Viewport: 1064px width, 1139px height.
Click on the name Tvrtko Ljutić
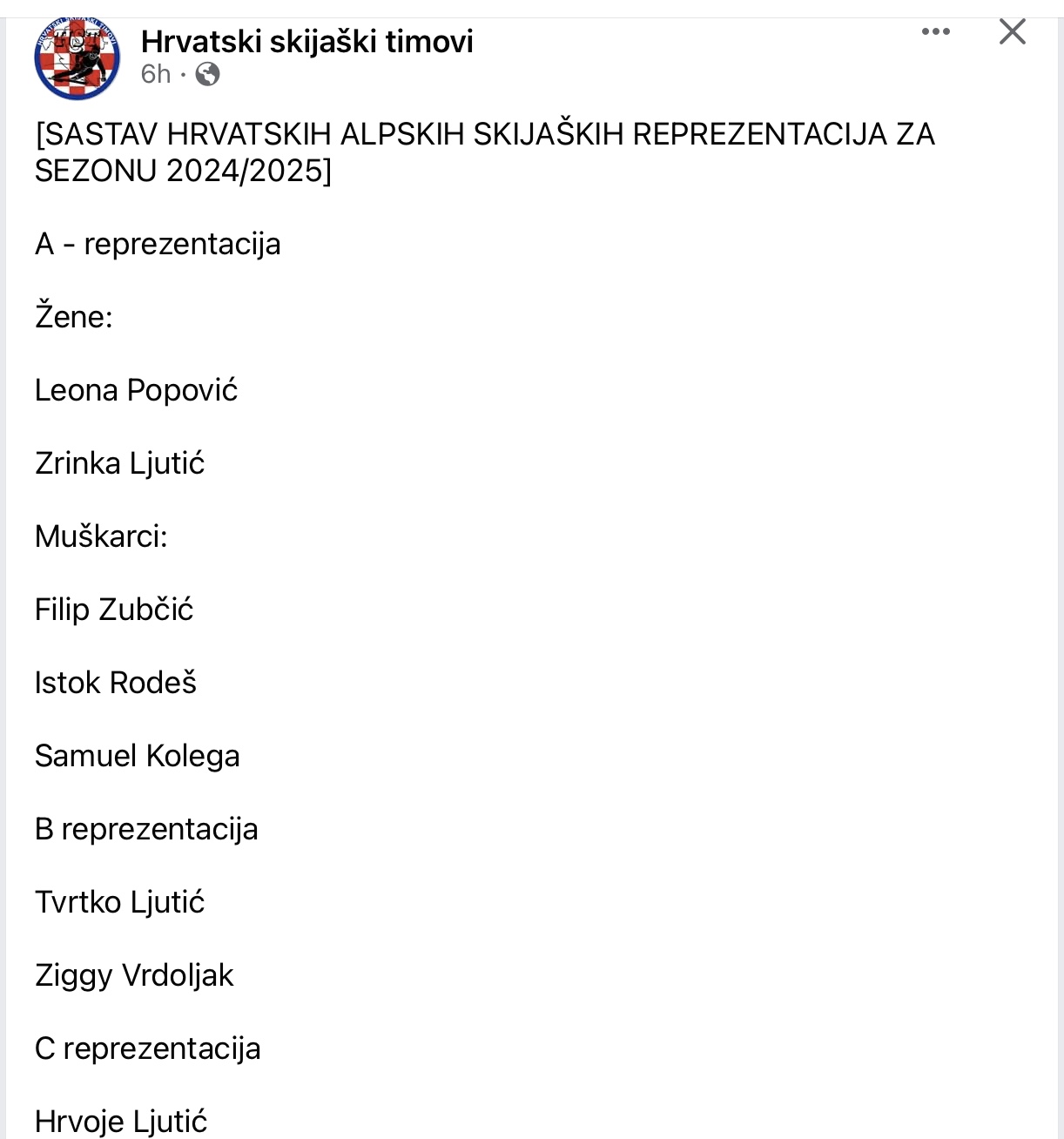click(119, 902)
